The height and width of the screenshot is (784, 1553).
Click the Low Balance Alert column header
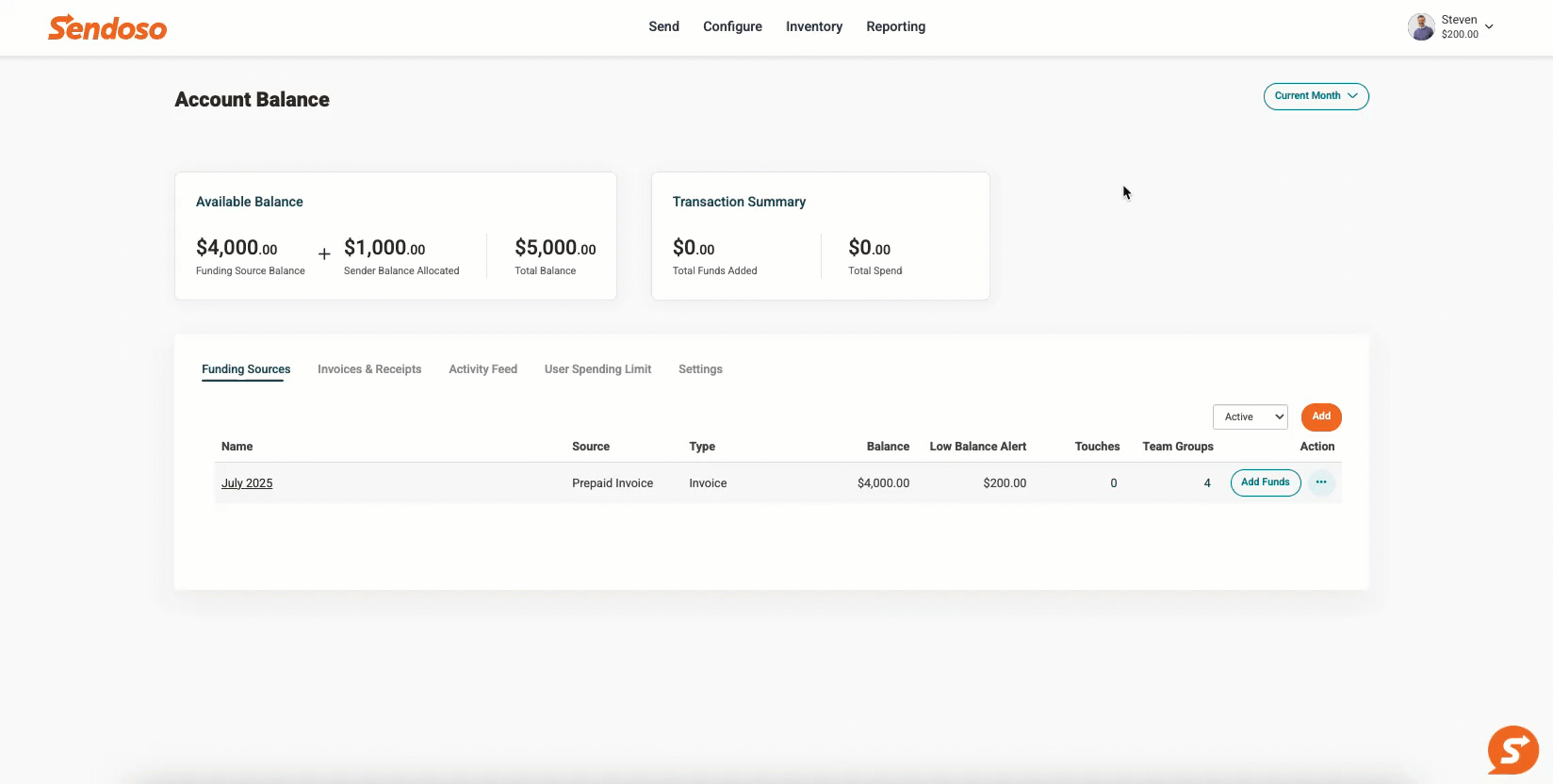[978, 447]
